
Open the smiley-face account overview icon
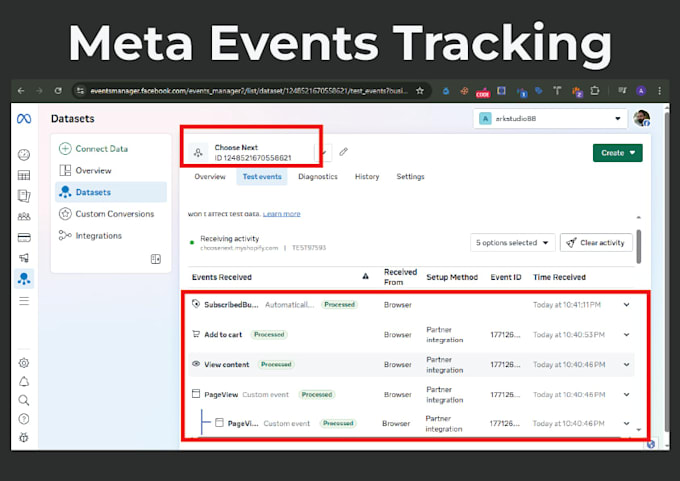point(24,154)
